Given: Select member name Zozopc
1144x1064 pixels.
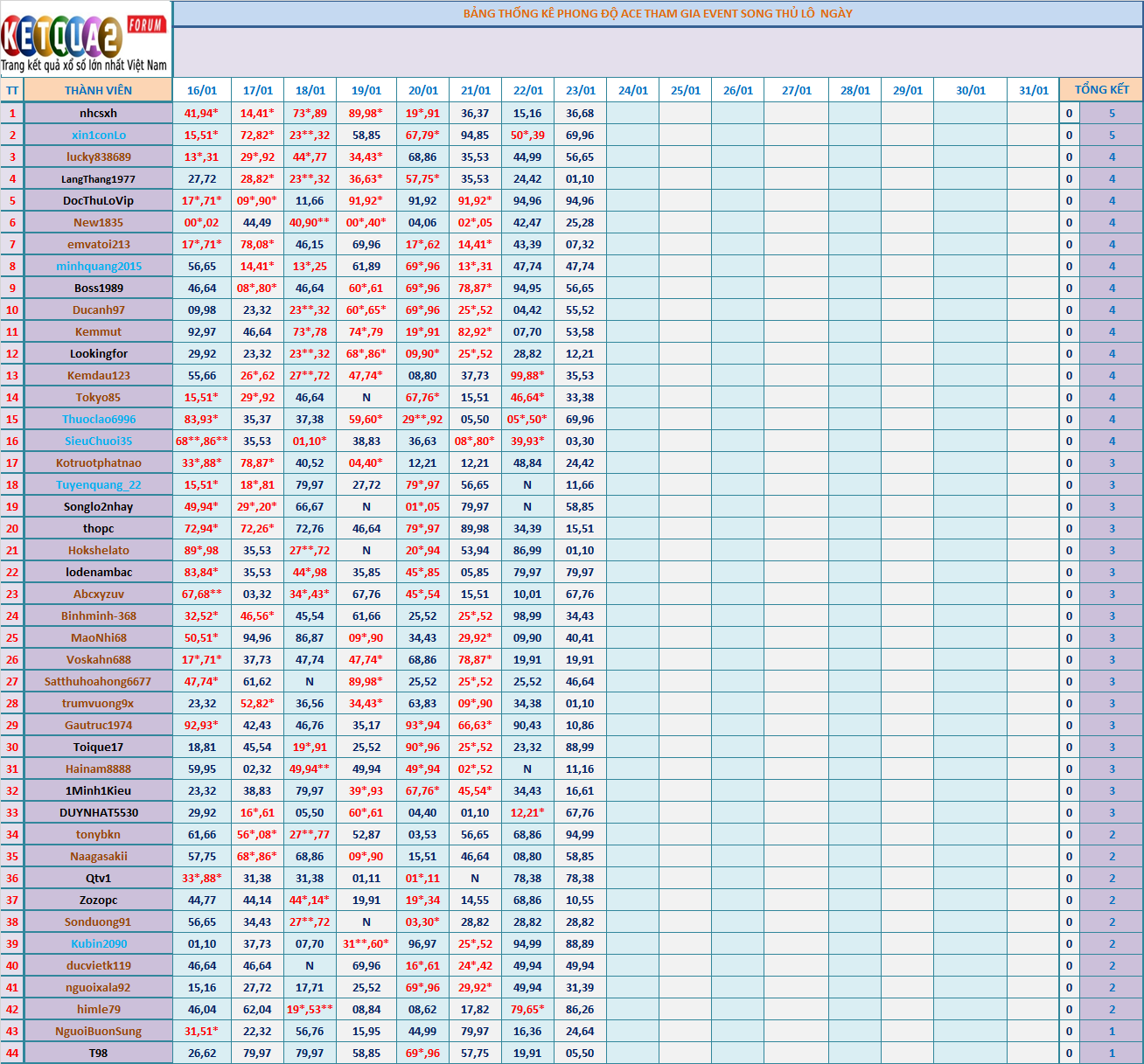Looking at the screenshot, I should (98, 900).
